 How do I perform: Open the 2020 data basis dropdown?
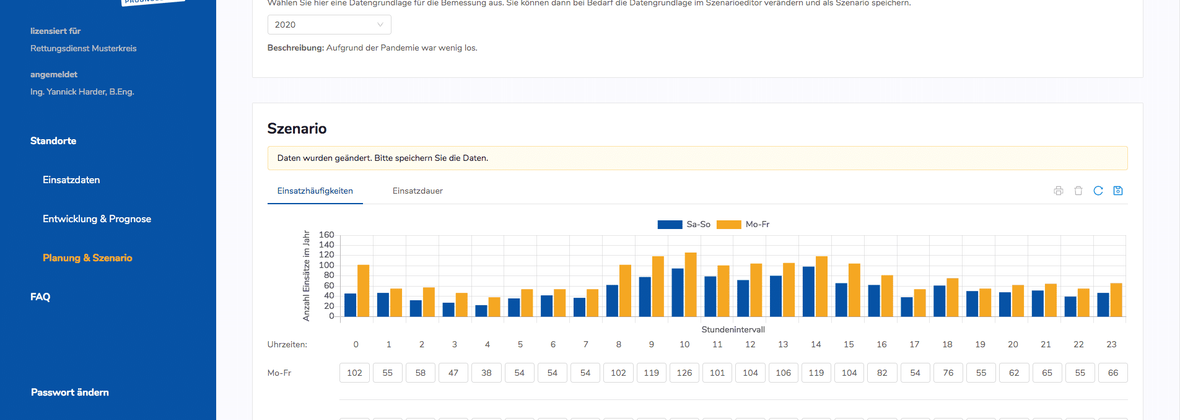(x=329, y=25)
